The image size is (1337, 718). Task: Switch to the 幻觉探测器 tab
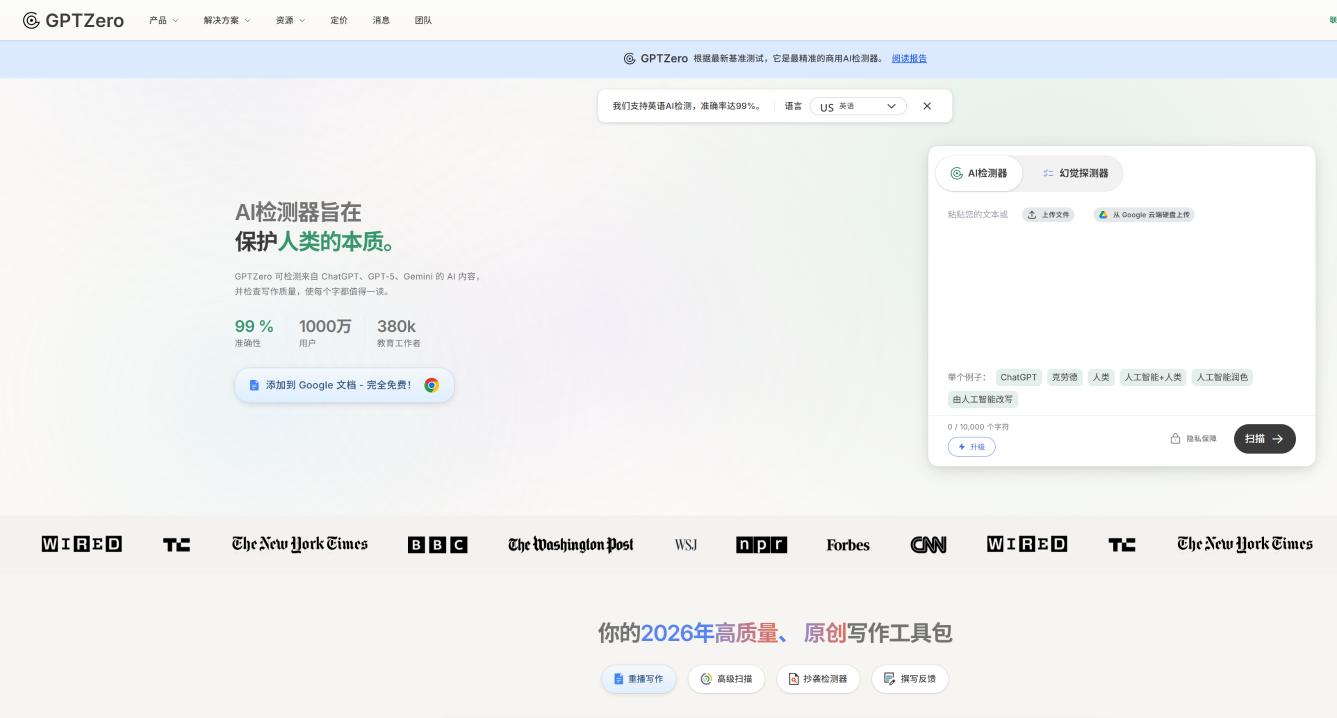(x=1075, y=173)
